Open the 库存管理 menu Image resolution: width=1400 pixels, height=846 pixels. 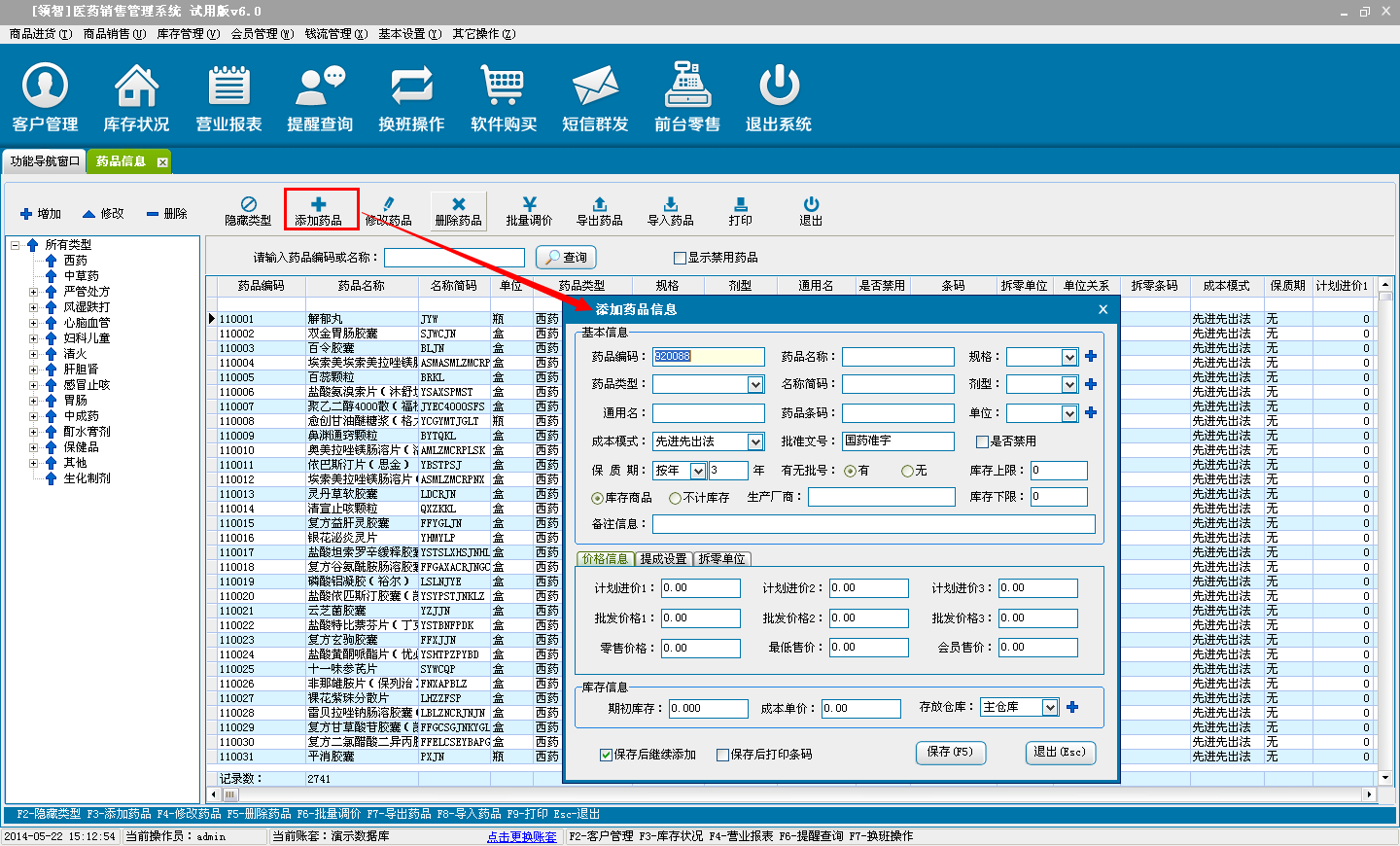(188, 34)
